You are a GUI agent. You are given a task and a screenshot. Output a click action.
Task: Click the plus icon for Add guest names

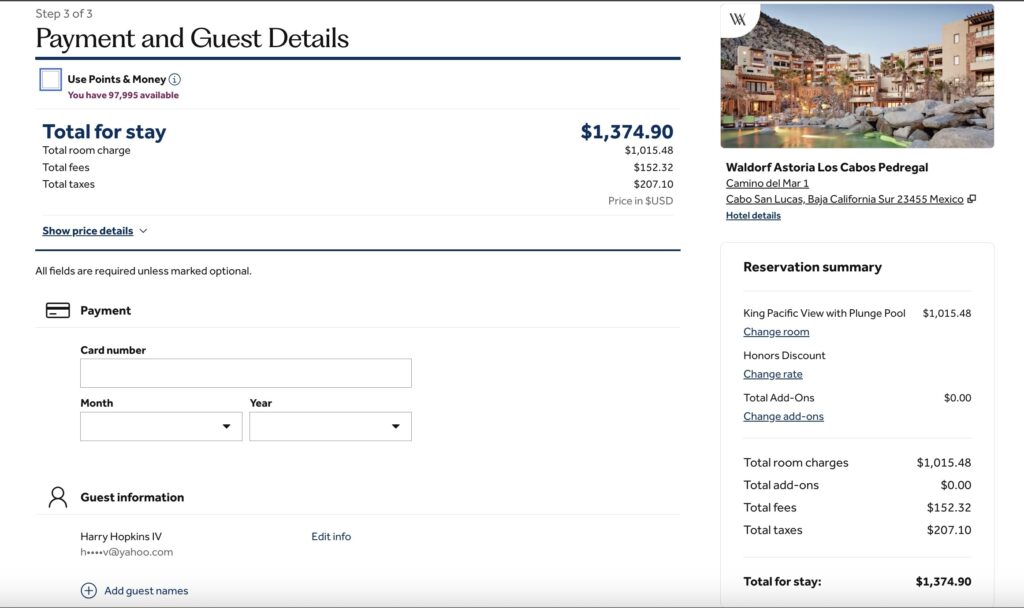(89, 591)
